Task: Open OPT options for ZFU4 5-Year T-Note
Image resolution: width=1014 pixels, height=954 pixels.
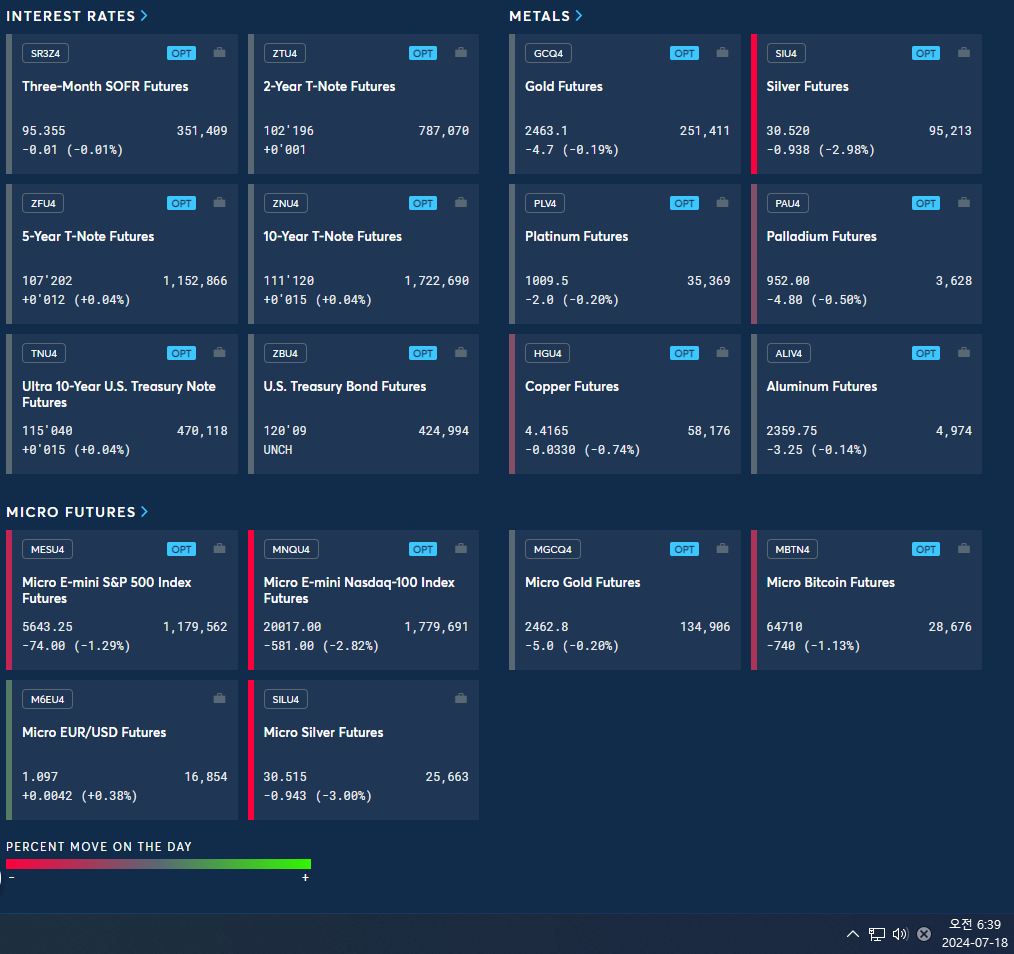Action: (182, 203)
